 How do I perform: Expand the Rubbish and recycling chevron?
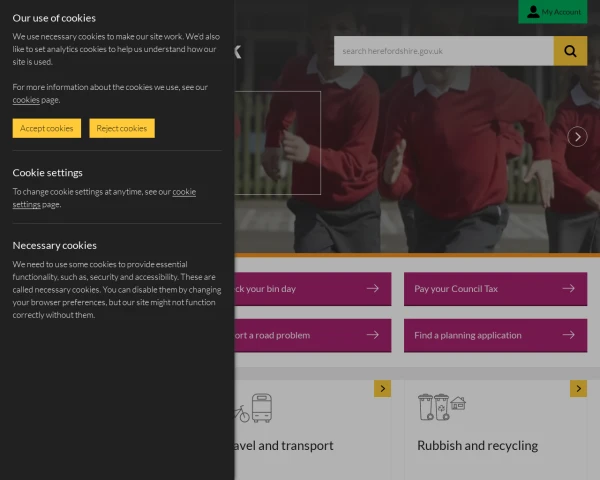pos(578,389)
